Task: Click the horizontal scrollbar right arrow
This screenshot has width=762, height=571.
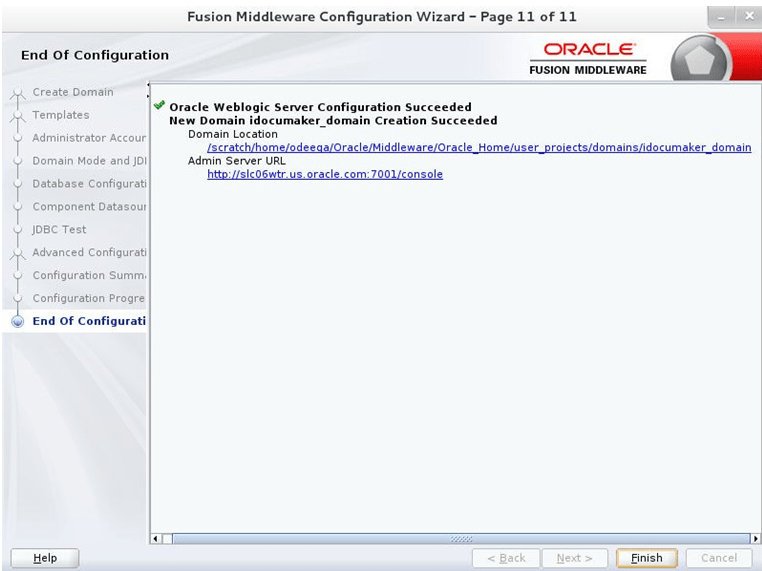Action: pos(755,538)
